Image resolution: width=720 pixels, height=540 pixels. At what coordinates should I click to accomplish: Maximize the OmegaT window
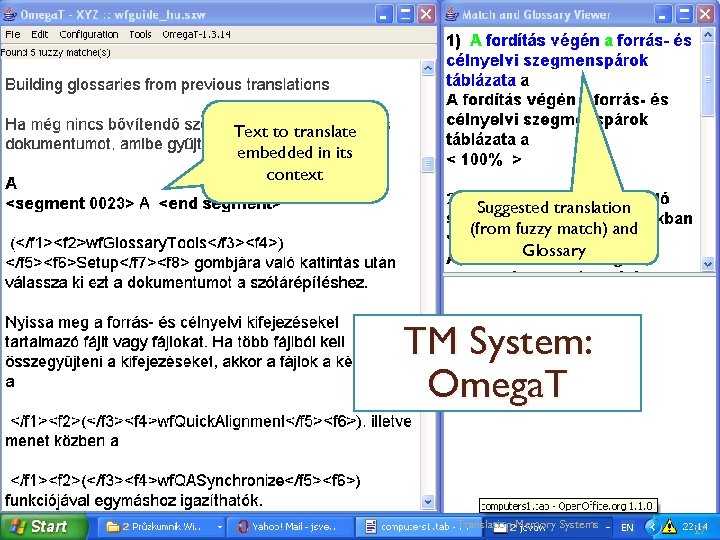tap(405, 14)
